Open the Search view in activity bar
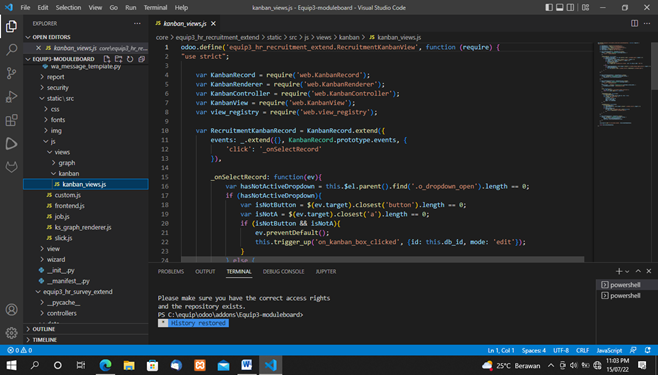Image resolution: width=658 pixels, height=375 pixels. click(11, 49)
